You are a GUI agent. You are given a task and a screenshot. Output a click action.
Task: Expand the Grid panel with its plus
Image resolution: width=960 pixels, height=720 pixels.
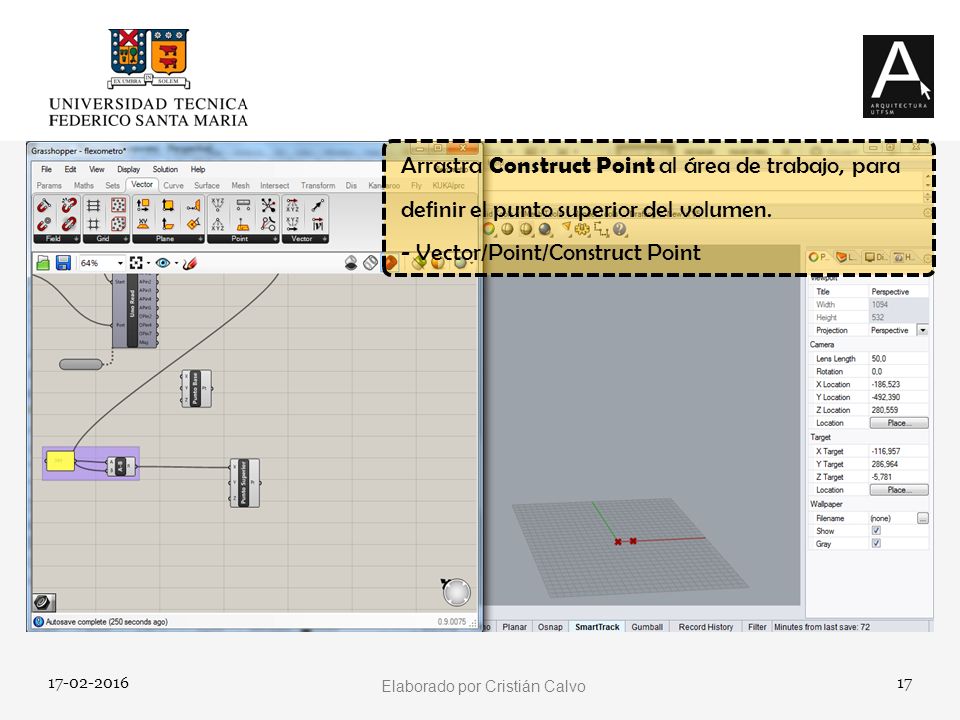pyautogui.click(x=126, y=239)
